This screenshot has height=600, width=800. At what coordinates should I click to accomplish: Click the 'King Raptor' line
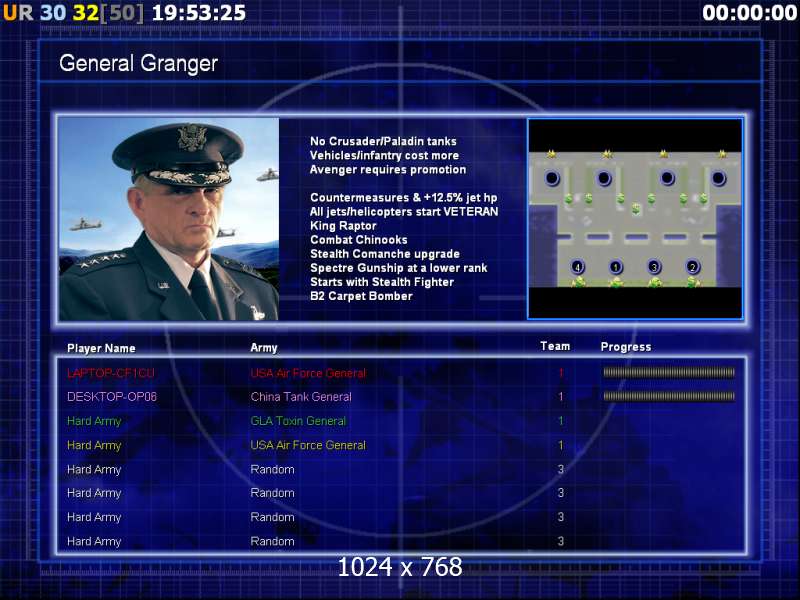pos(343,226)
